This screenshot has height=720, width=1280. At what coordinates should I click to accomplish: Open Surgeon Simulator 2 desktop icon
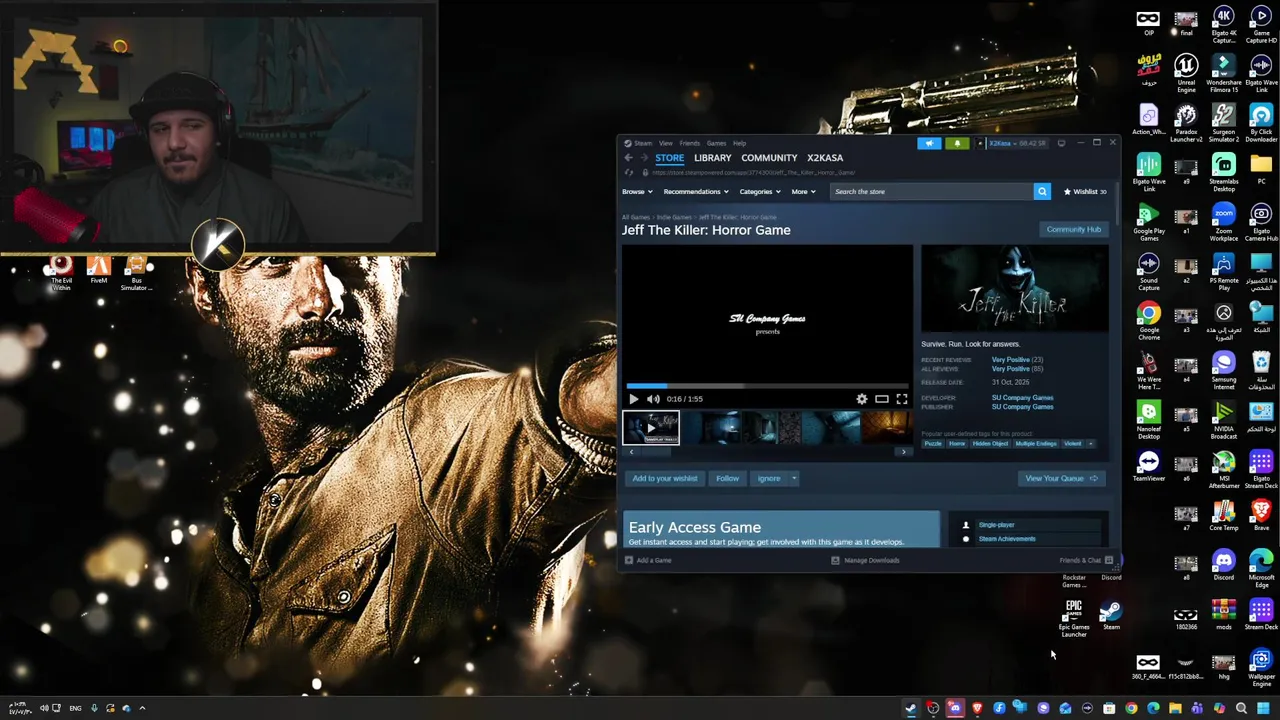click(1224, 123)
